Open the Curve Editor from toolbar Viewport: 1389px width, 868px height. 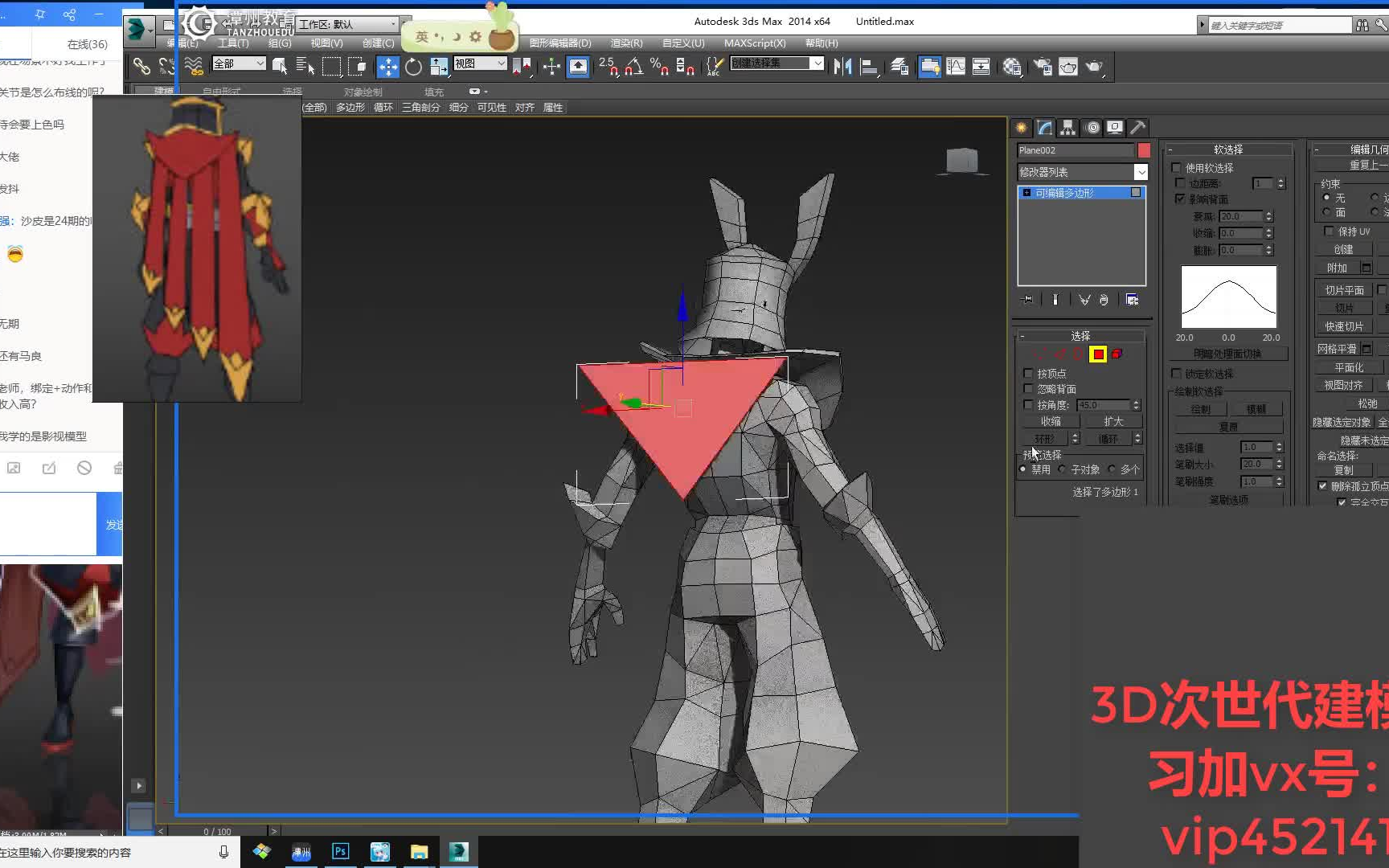956,67
